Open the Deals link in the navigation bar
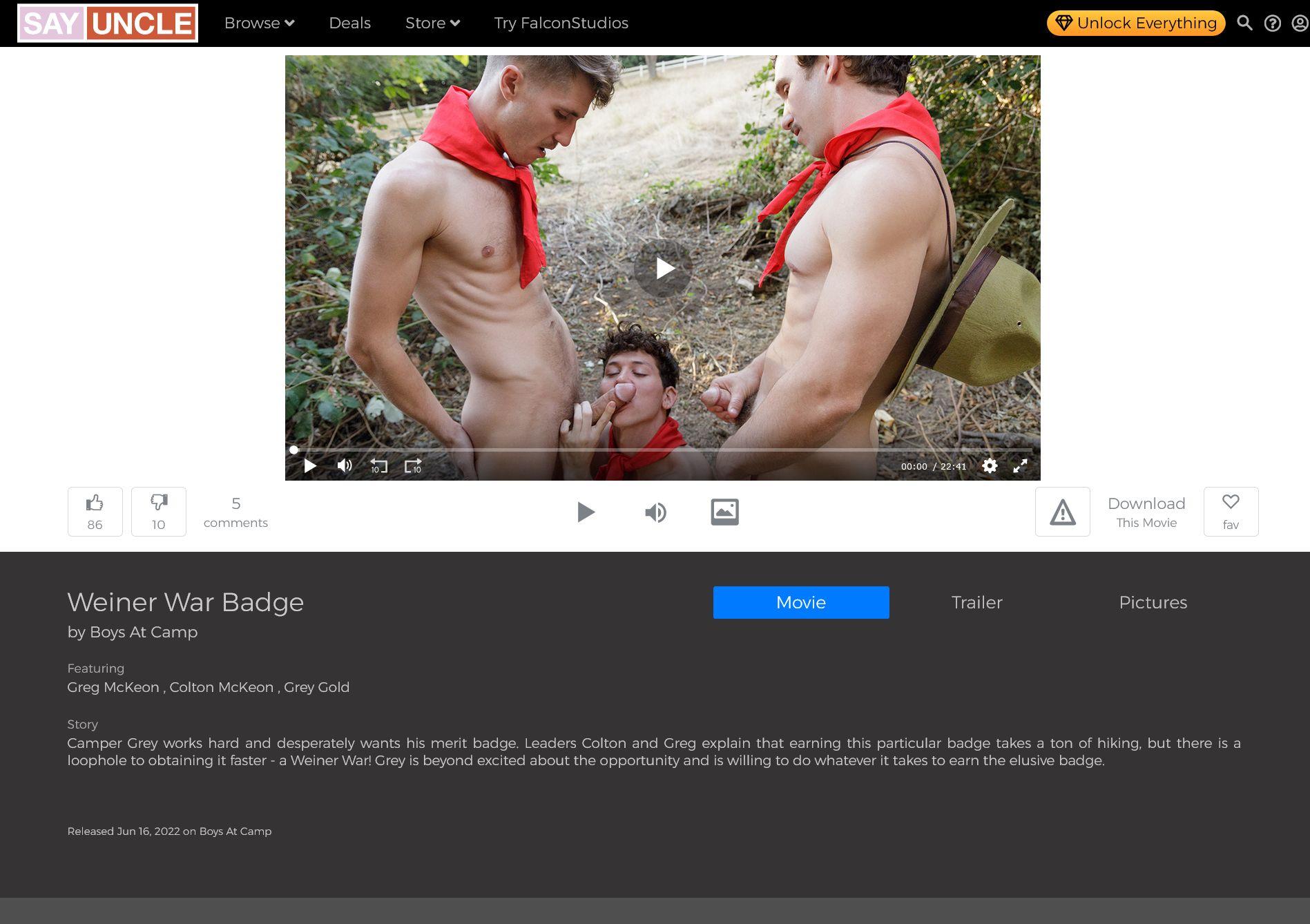Image resolution: width=1310 pixels, height=924 pixels. (x=349, y=23)
